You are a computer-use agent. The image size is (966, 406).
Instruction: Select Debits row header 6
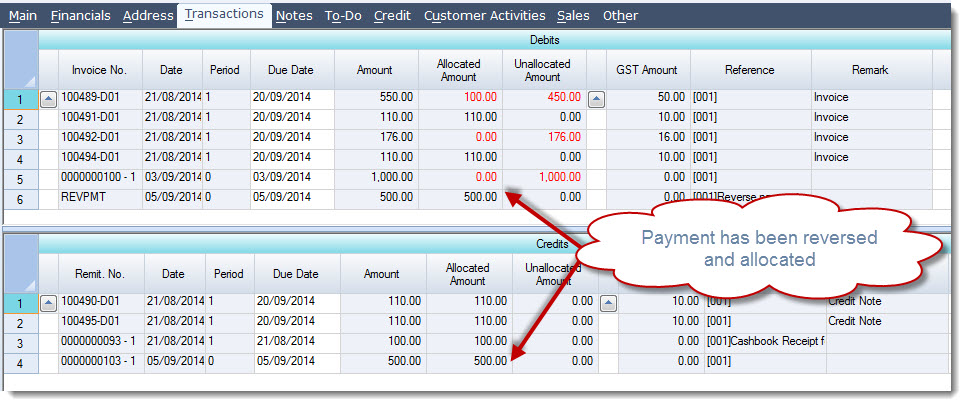click(20, 199)
